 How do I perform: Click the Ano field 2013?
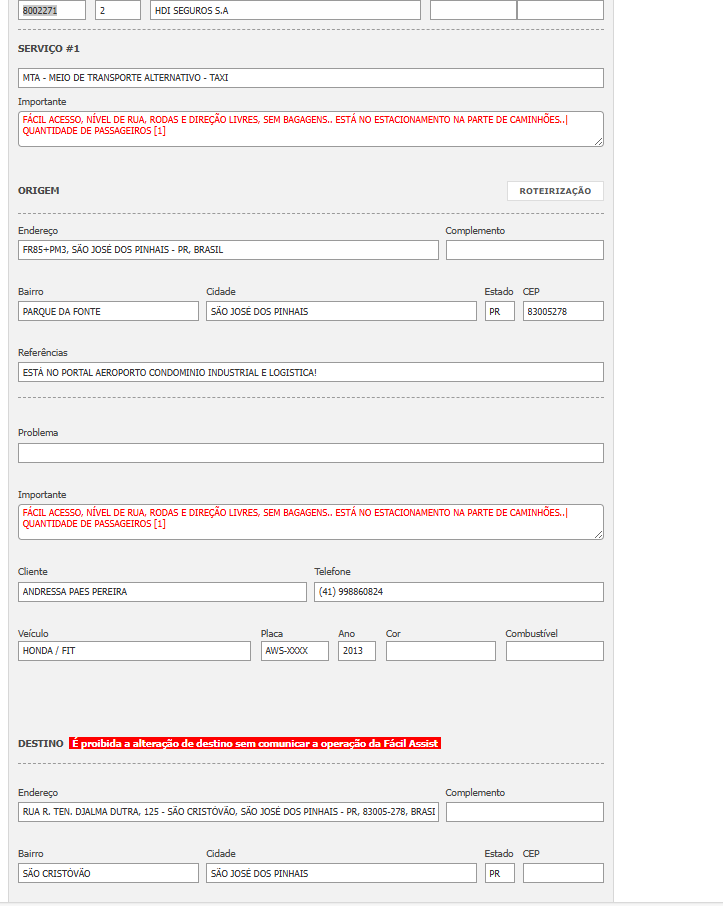click(357, 651)
